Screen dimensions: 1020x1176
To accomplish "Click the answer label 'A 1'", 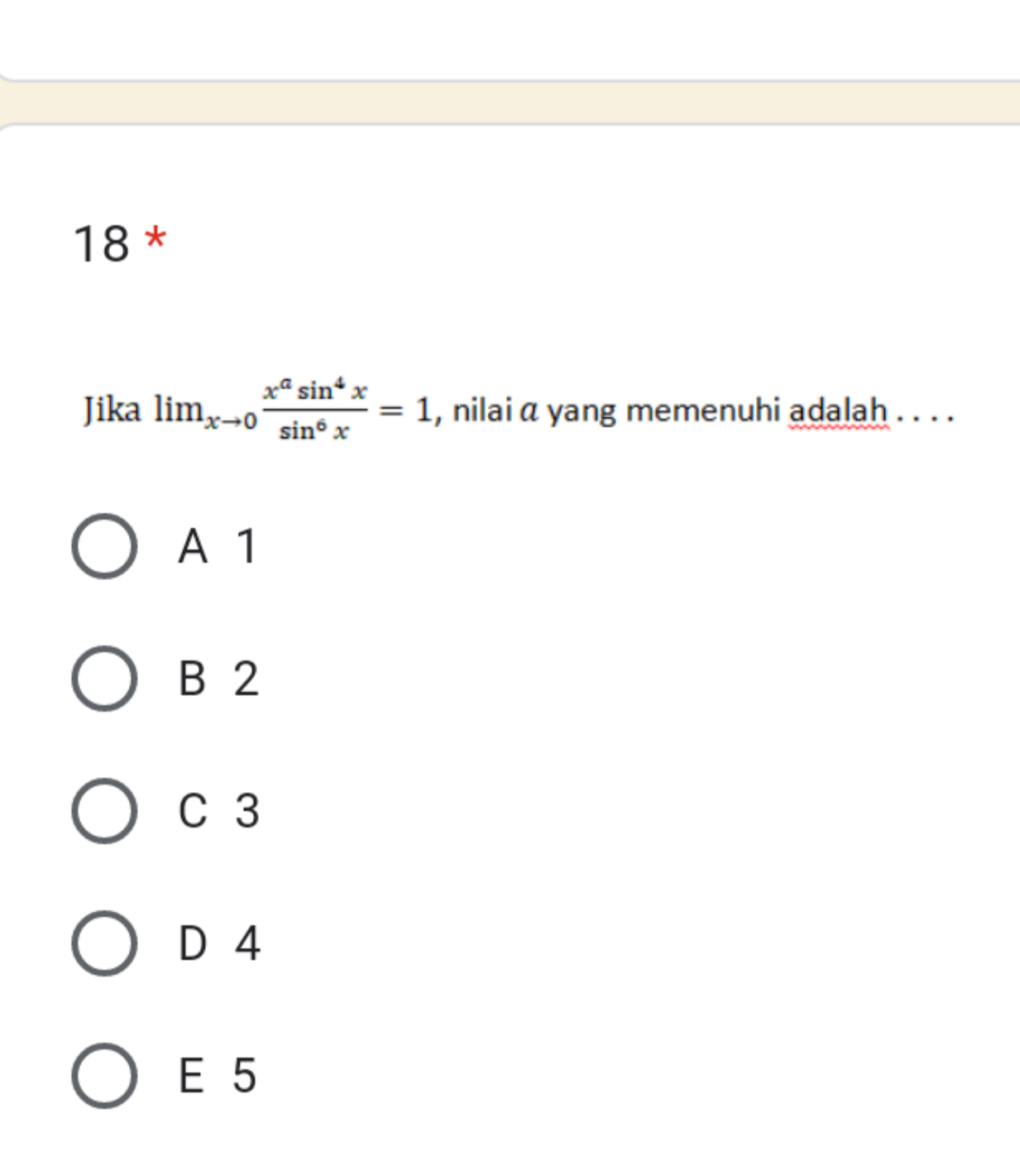I will click(218, 546).
